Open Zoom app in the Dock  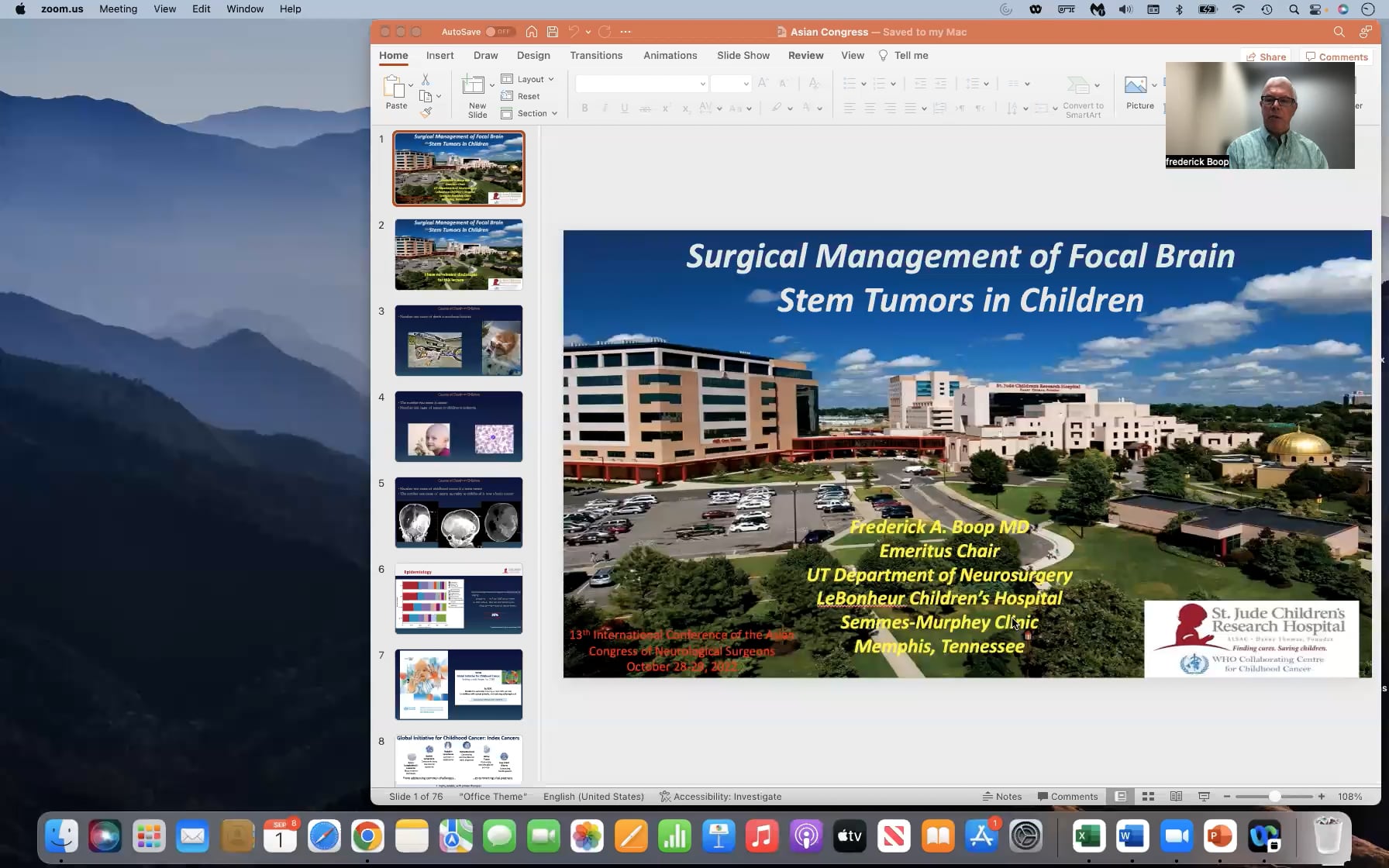click(x=1176, y=836)
